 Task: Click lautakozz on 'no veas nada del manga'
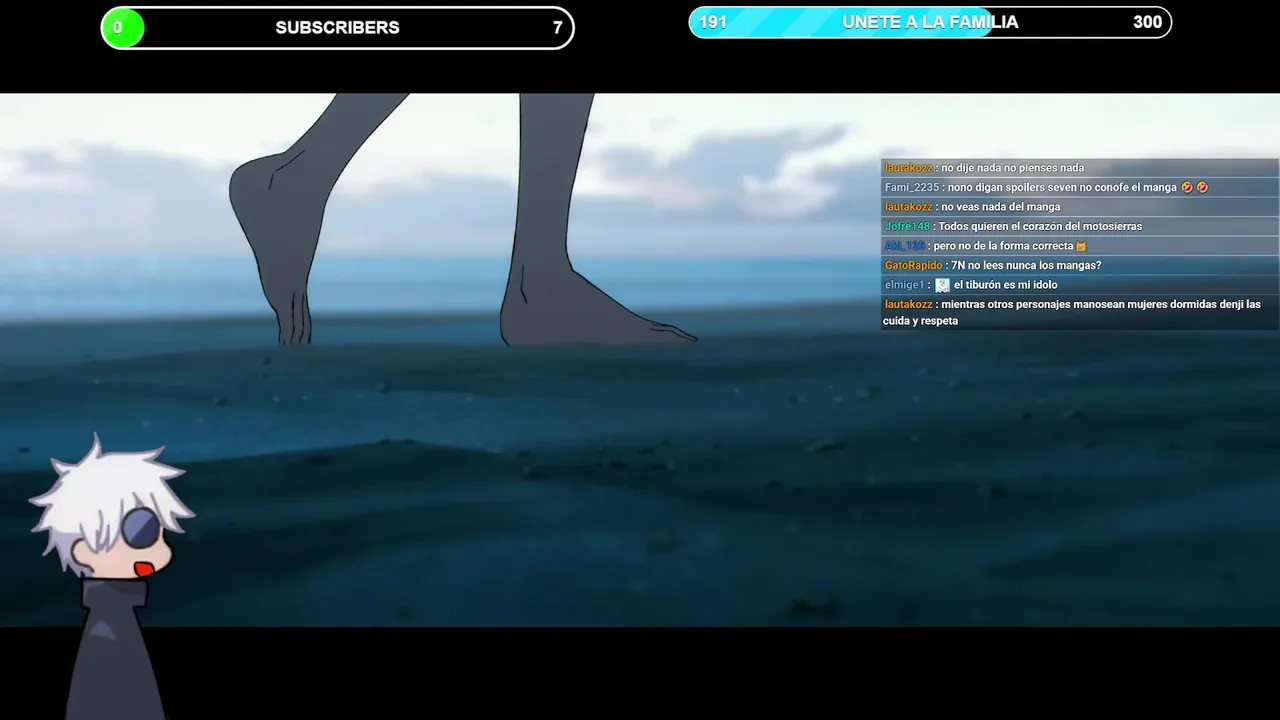pyautogui.click(x=908, y=207)
